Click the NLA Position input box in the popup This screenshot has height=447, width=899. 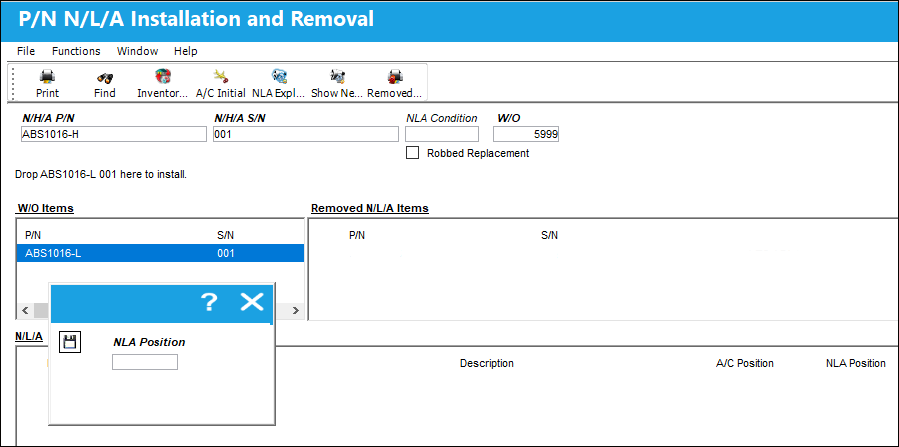(x=144, y=362)
